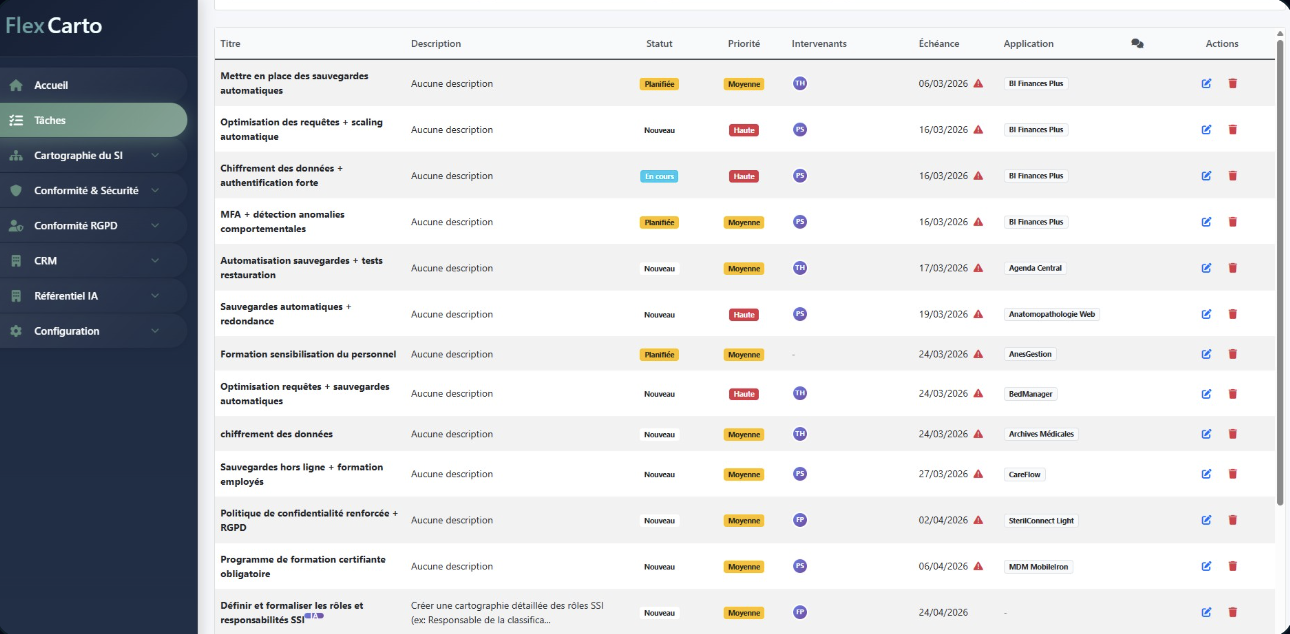The width and height of the screenshot is (1290, 634).
Task: Click the Accueil home icon in sidebar
Action: [16, 86]
